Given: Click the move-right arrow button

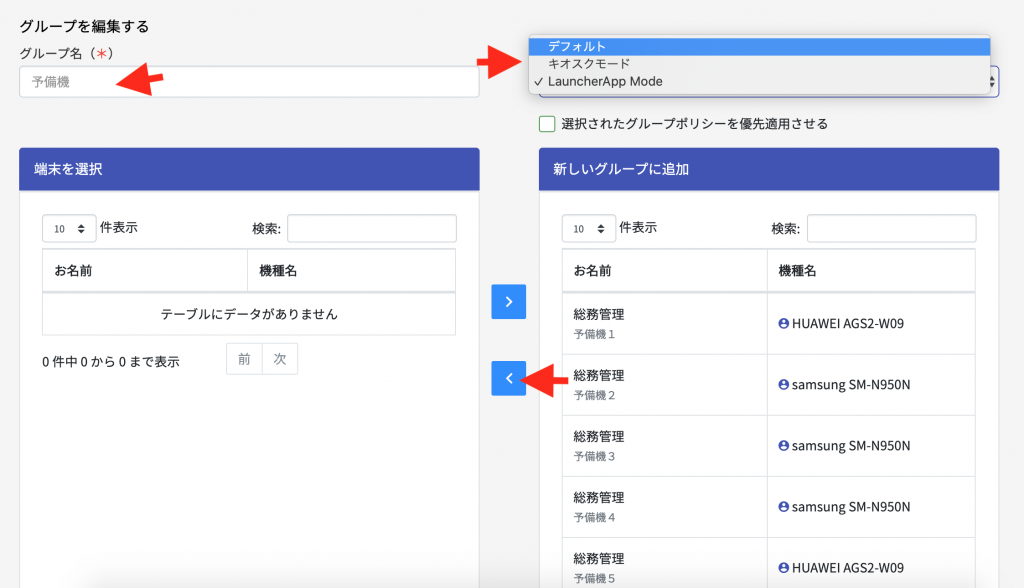Looking at the screenshot, I should [509, 302].
